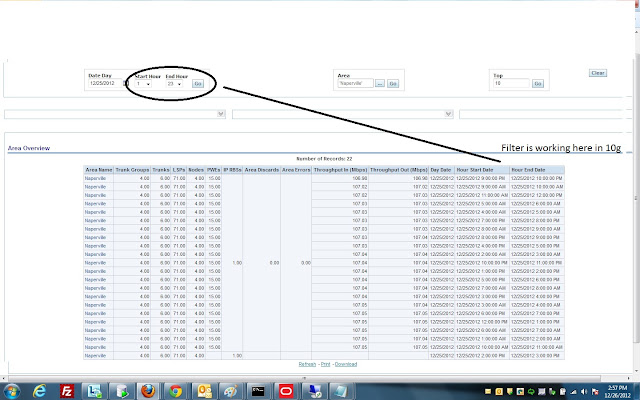Click the Trunk Groups column header
Viewport: 640px width, 400px height.
pos(132,170)
